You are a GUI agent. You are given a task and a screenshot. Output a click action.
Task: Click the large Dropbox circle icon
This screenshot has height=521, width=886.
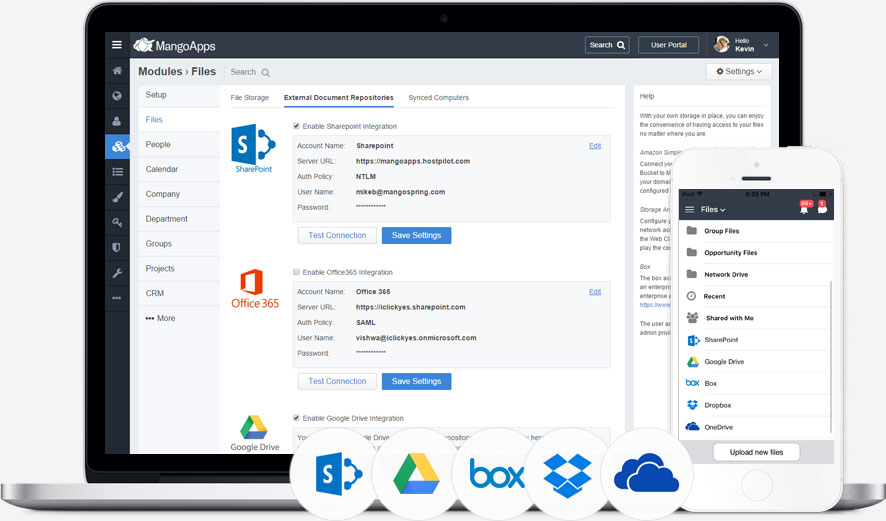coord(567,475)
